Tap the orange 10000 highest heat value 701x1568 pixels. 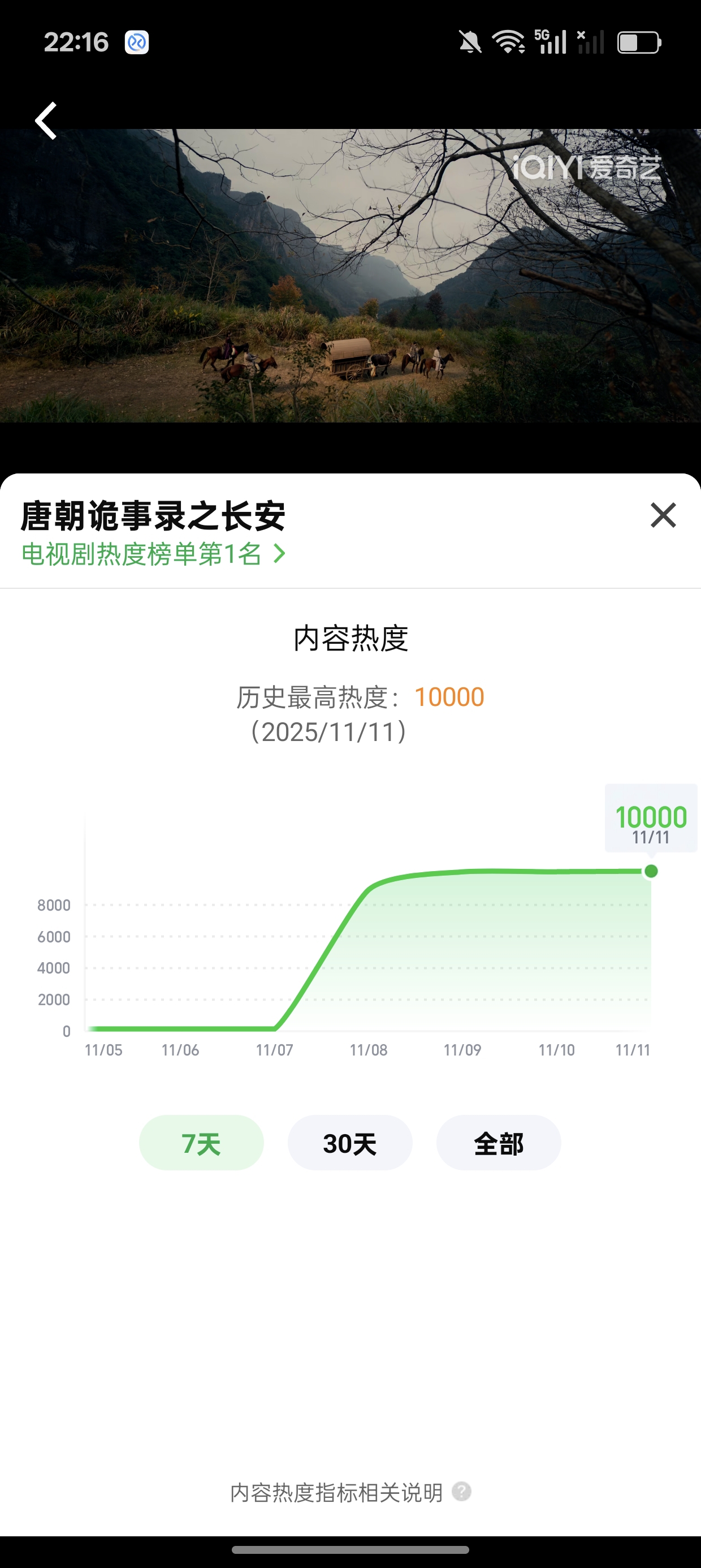449,697
